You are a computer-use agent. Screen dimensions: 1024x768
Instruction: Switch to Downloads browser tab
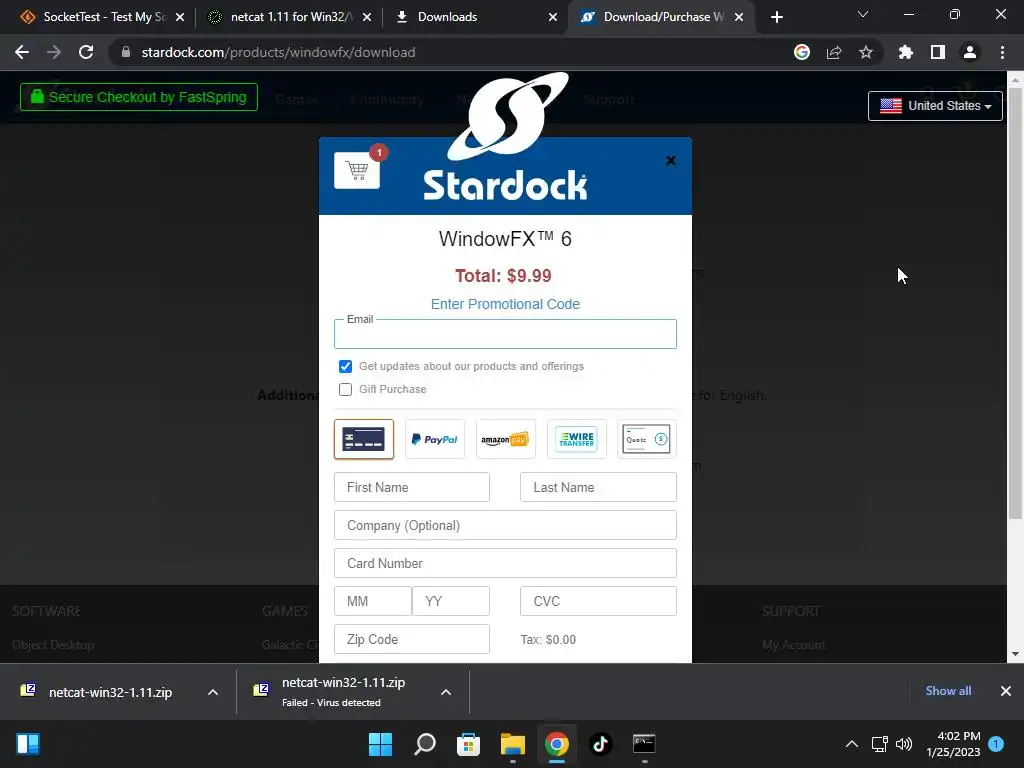pos(475,17)
